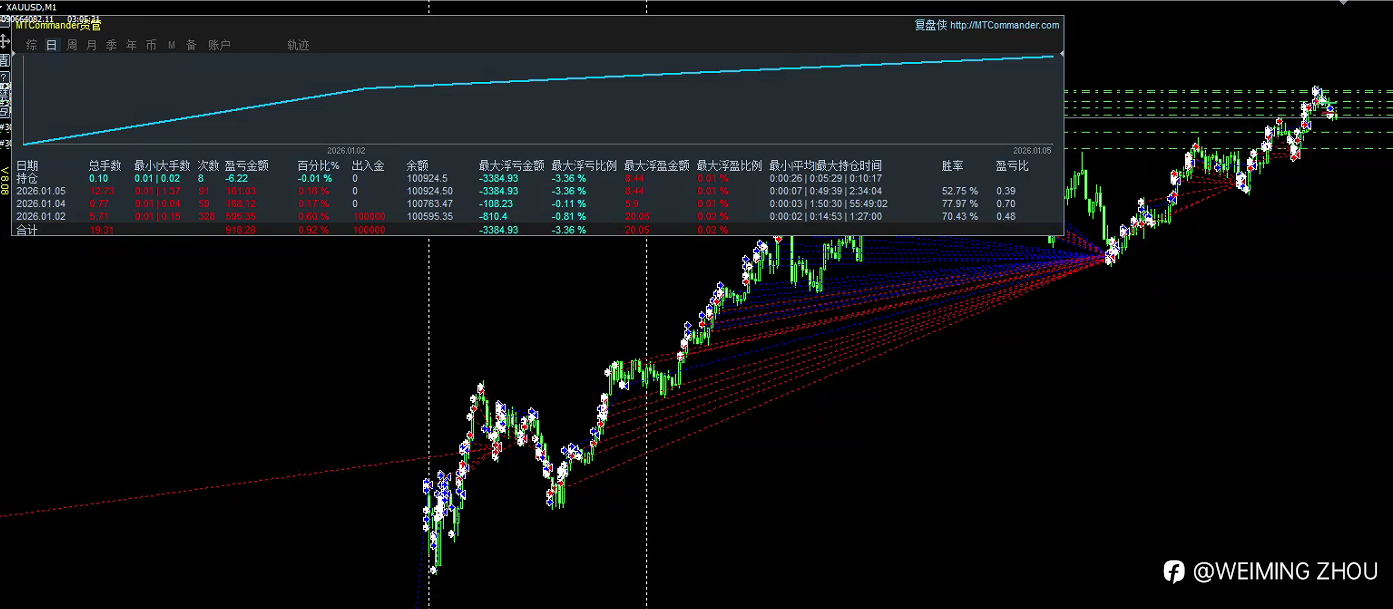1393x609 pixels.
Task: Select the 季 quarterly tab
Action: [x=112, y=45]
